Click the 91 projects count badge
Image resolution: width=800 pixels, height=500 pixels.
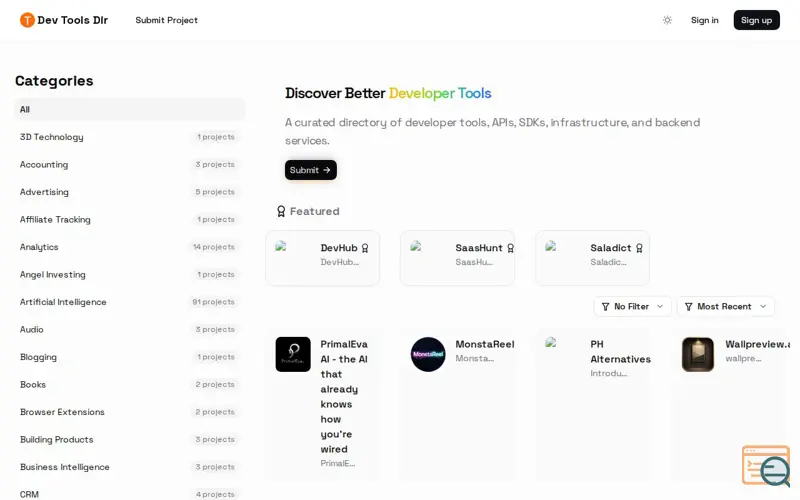[213, 302]
